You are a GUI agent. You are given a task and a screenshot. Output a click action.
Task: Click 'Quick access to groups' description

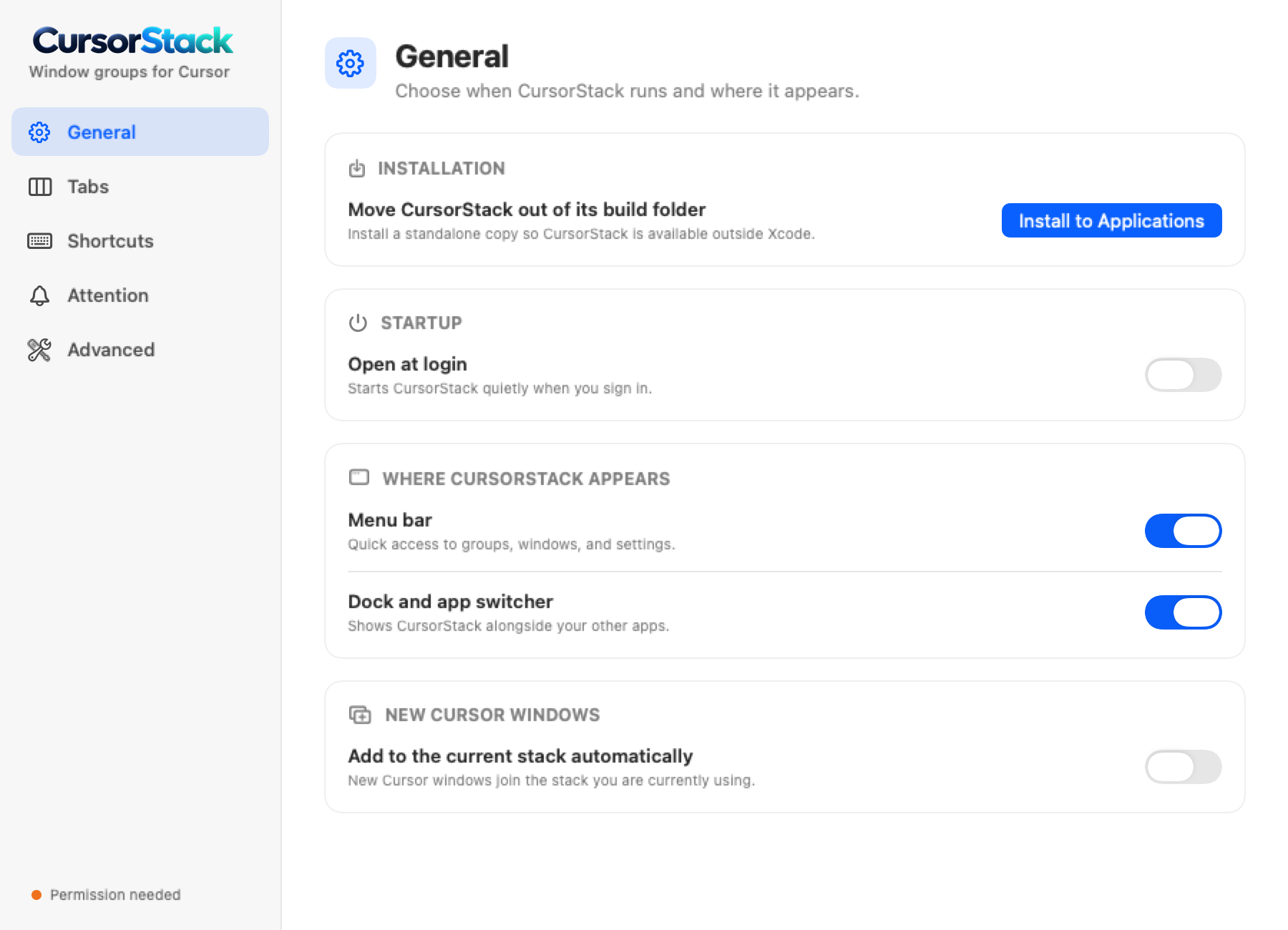click(x=511, y=544)
